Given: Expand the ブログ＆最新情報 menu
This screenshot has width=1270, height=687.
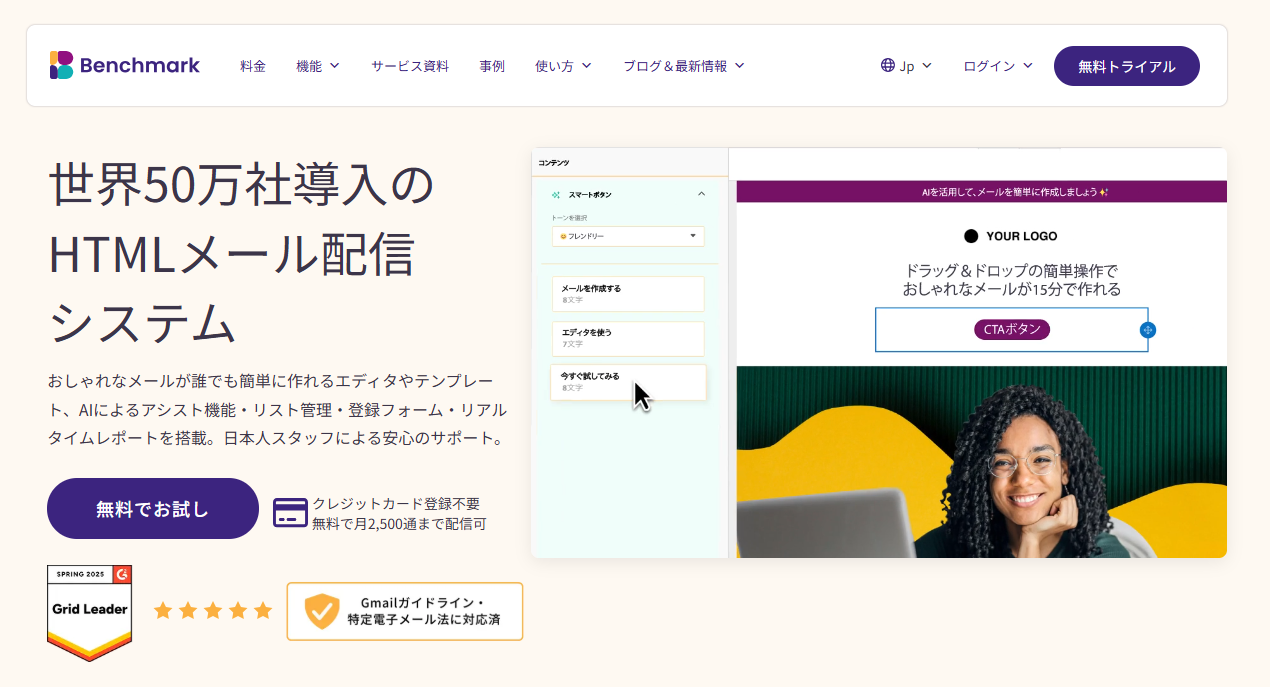Looking at the screenshot, I should tap(684, 66).
